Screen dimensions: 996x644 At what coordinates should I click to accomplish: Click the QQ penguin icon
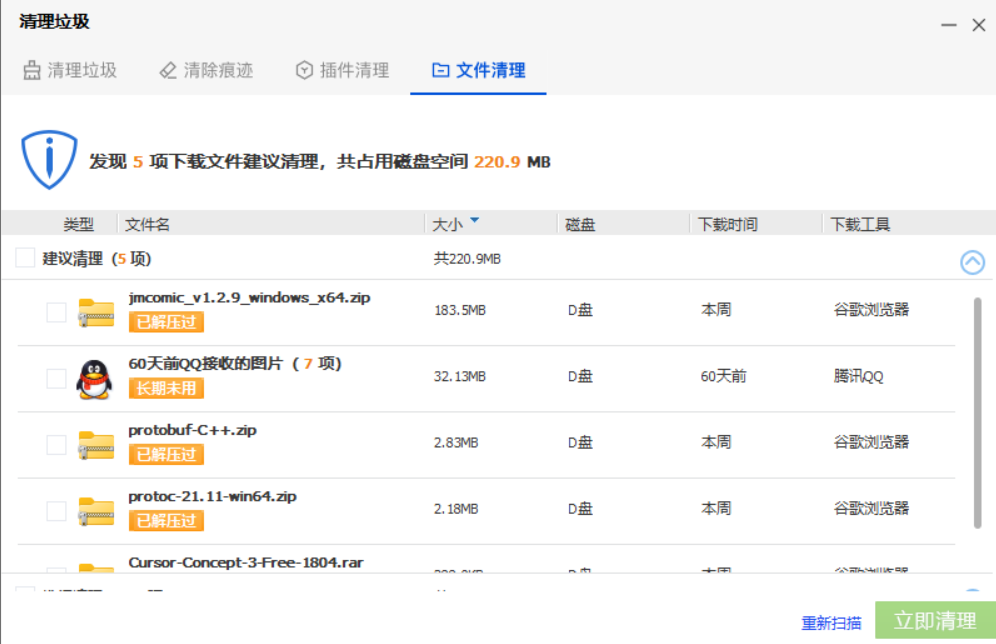[94, 379]
